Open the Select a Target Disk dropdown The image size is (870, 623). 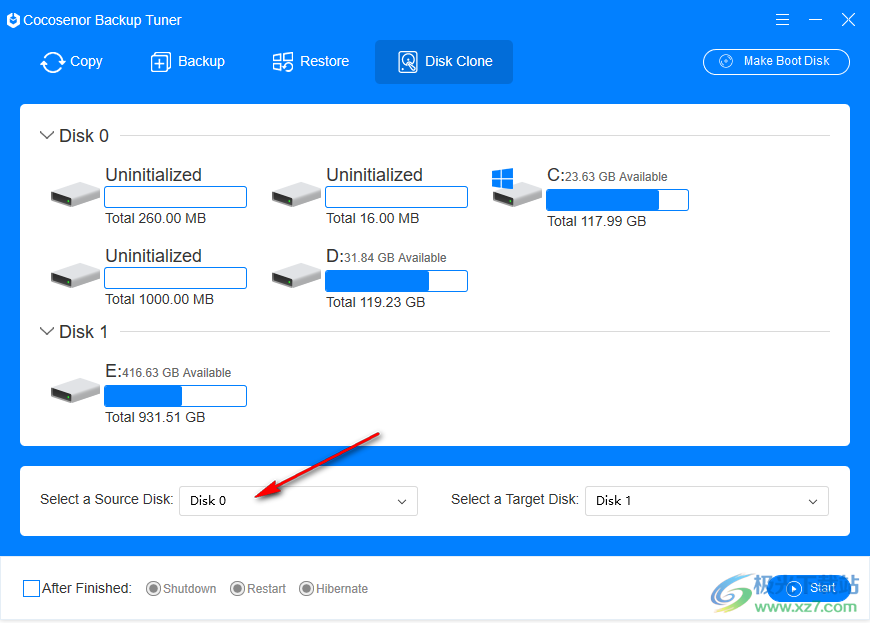[706, 501]
